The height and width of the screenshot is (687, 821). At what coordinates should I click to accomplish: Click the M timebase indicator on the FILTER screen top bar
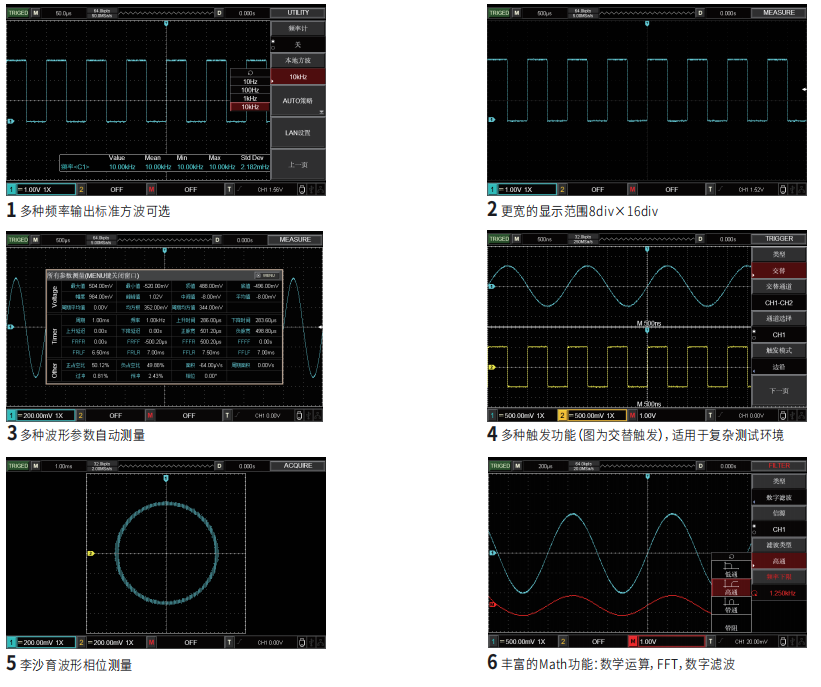pos(516,466)
